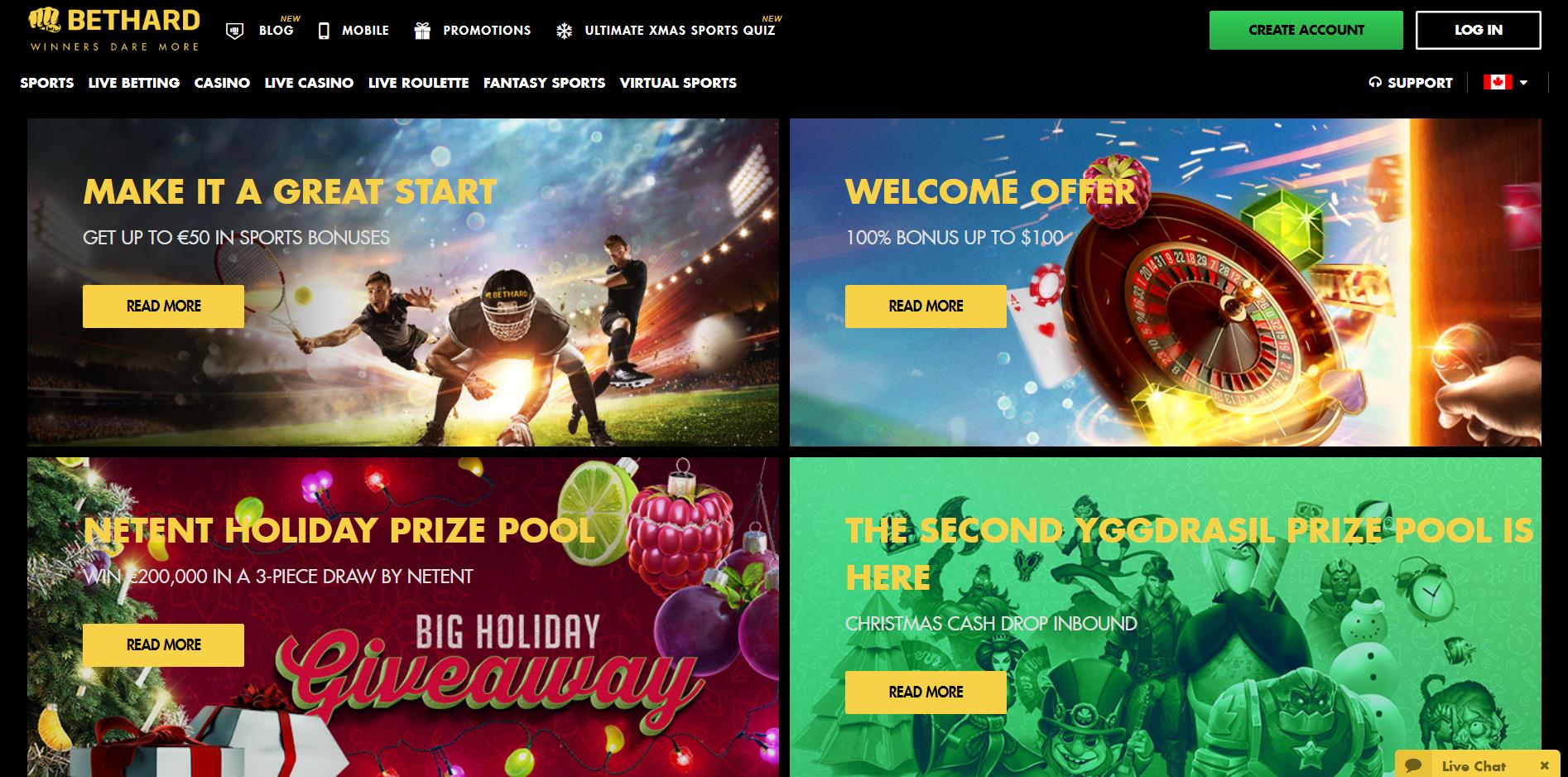
Task: Close the Live Chat widget
Action: click(x=1544, y=765)
